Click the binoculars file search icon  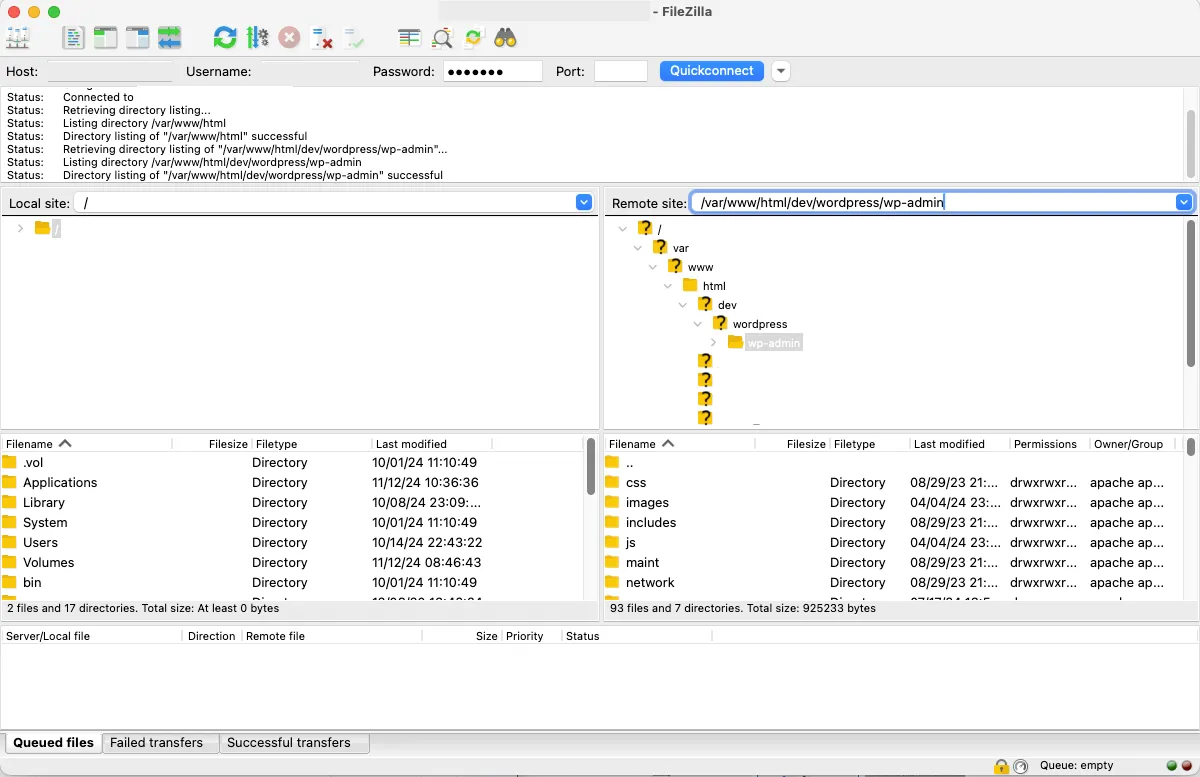(x=505, y=38)
